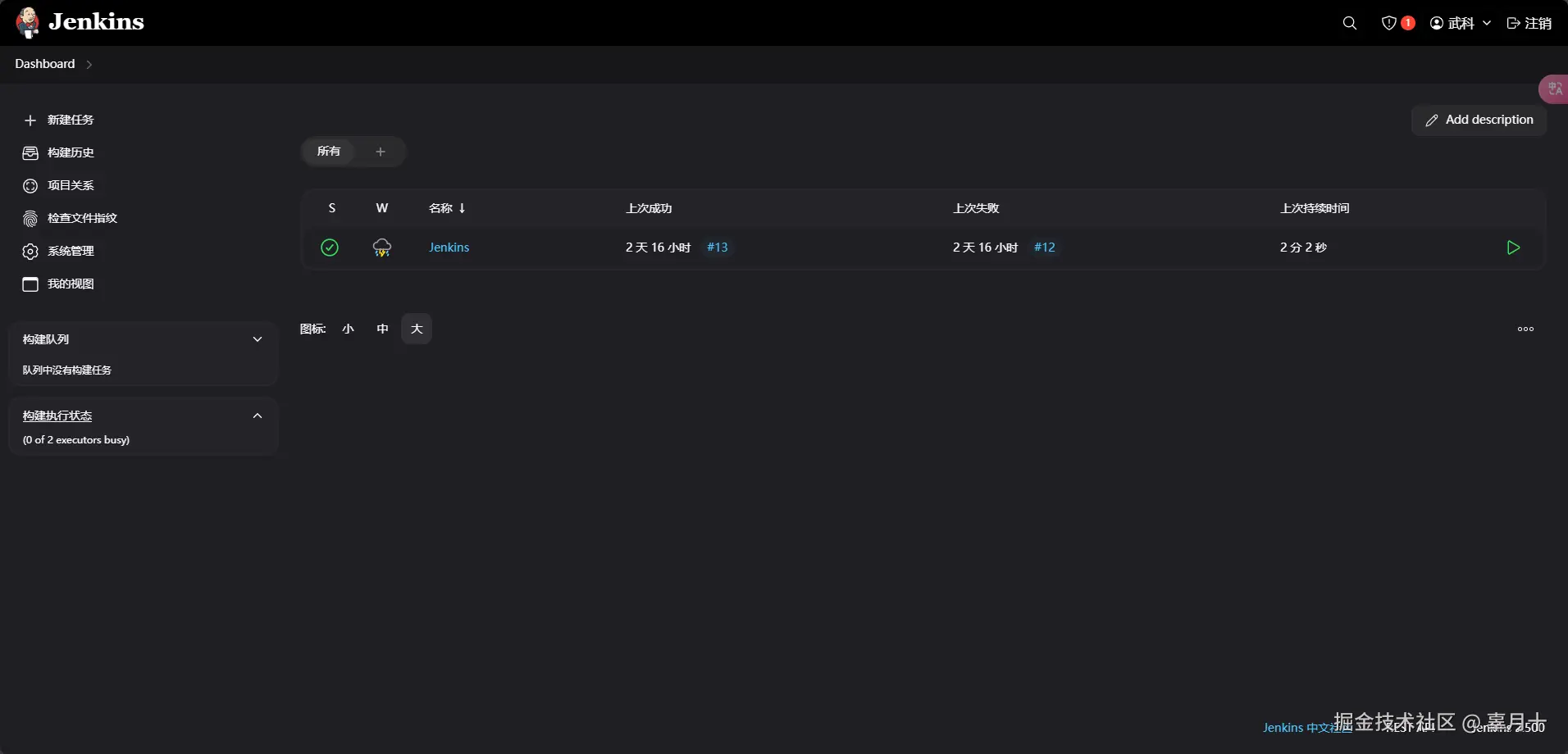Select the 所有 view tab
The image size is (1568, 754).
(x=329, y=152)
